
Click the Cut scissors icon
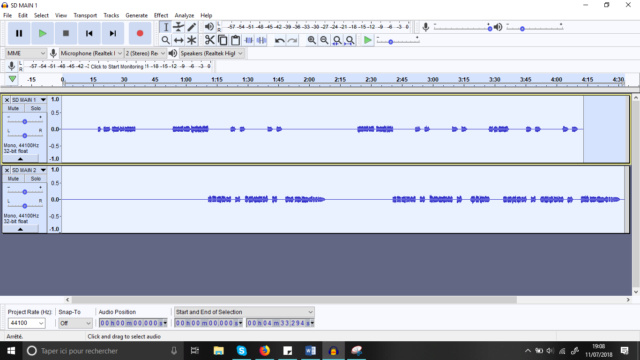pyautogui.click(x=209, y=40)
